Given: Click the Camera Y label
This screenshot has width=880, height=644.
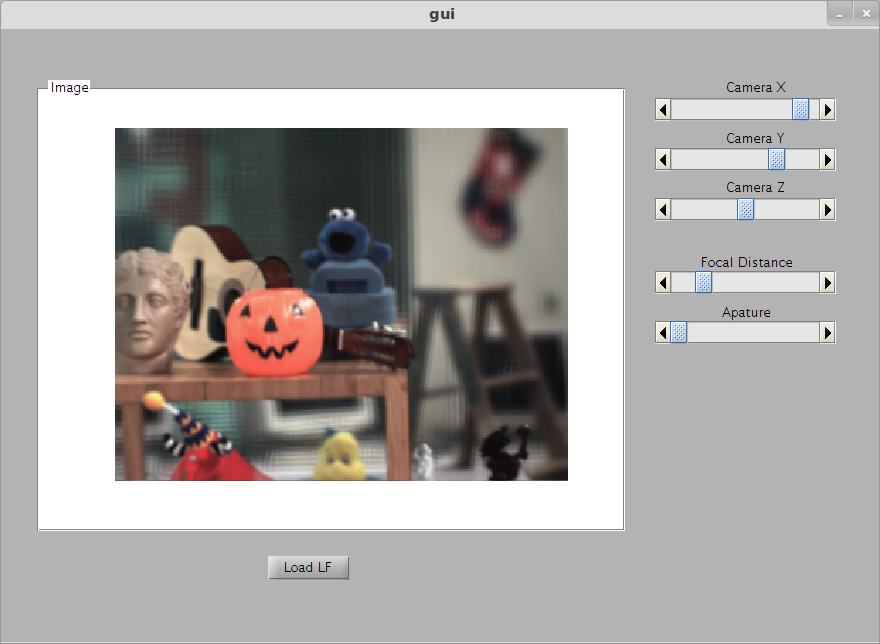Looking at the screenshot, I should tap(755, 138).
